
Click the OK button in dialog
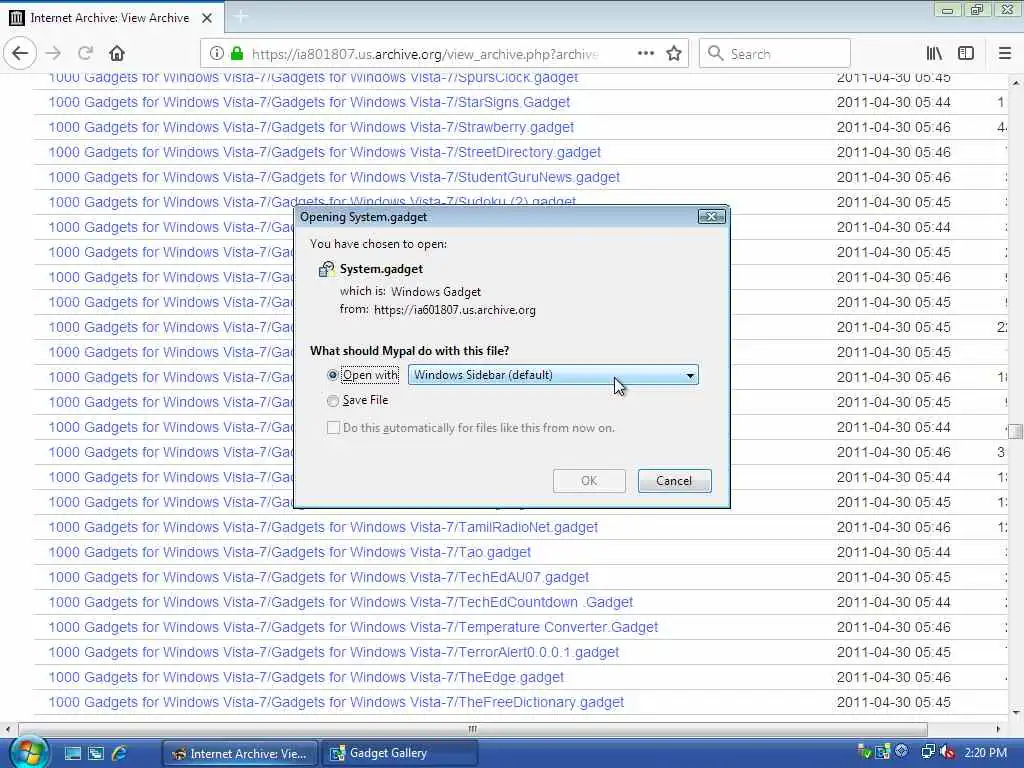[589, 481]
